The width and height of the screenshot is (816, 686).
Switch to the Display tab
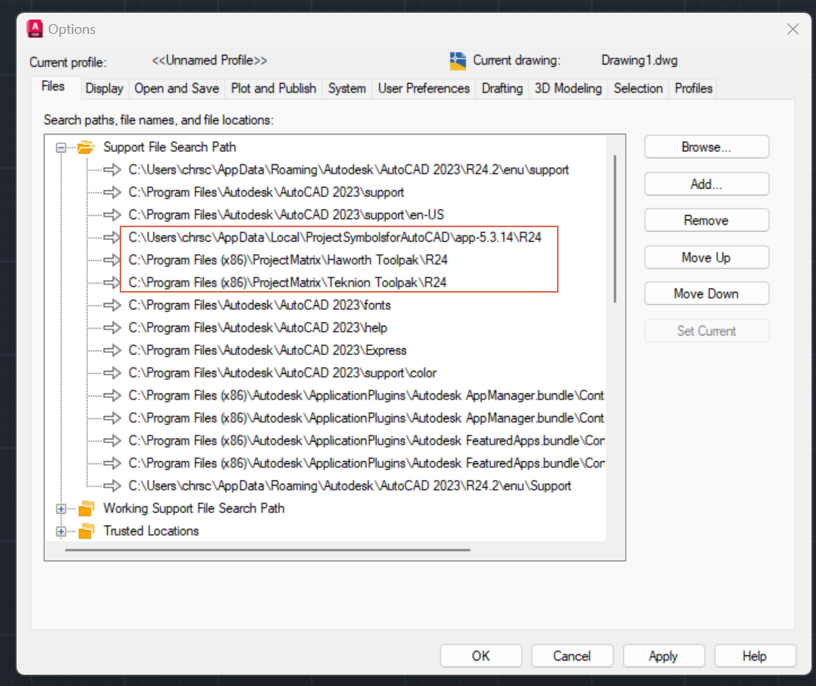click(104, 88)
